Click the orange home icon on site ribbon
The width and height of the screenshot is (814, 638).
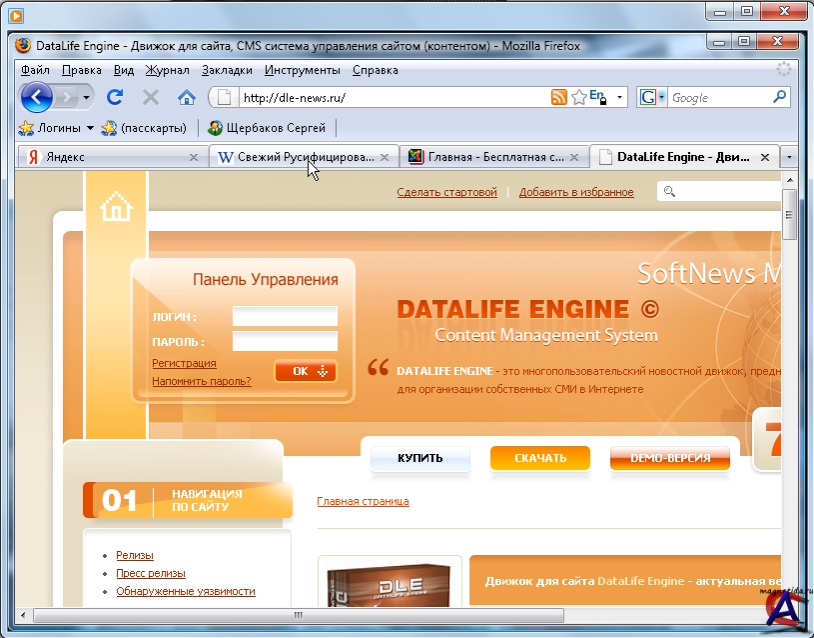[x=116, y=208]
